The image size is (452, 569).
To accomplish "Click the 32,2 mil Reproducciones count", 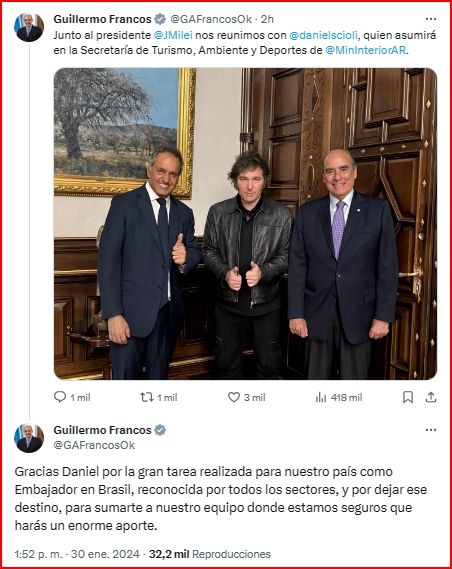I will [x=210, y=554].
